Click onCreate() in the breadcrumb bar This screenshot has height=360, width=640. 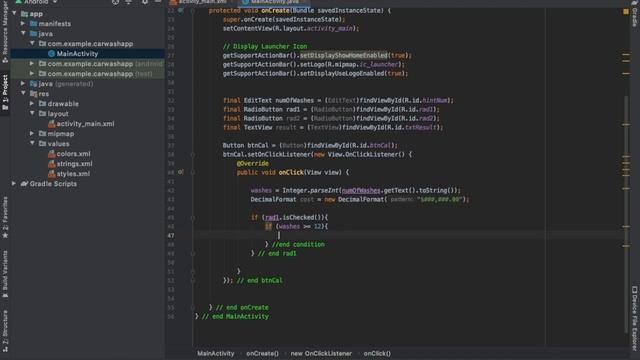pyautogui.click(x=262, y=353)
